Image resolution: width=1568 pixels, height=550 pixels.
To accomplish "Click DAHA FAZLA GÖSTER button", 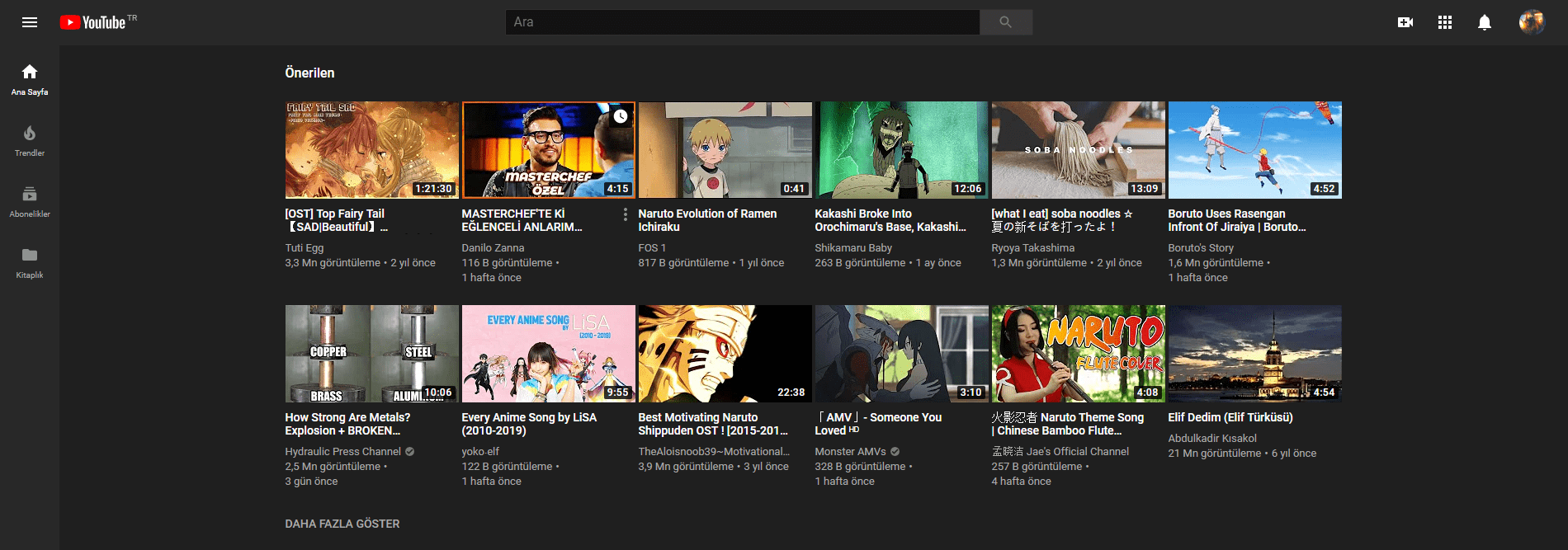I will [342, 524].
